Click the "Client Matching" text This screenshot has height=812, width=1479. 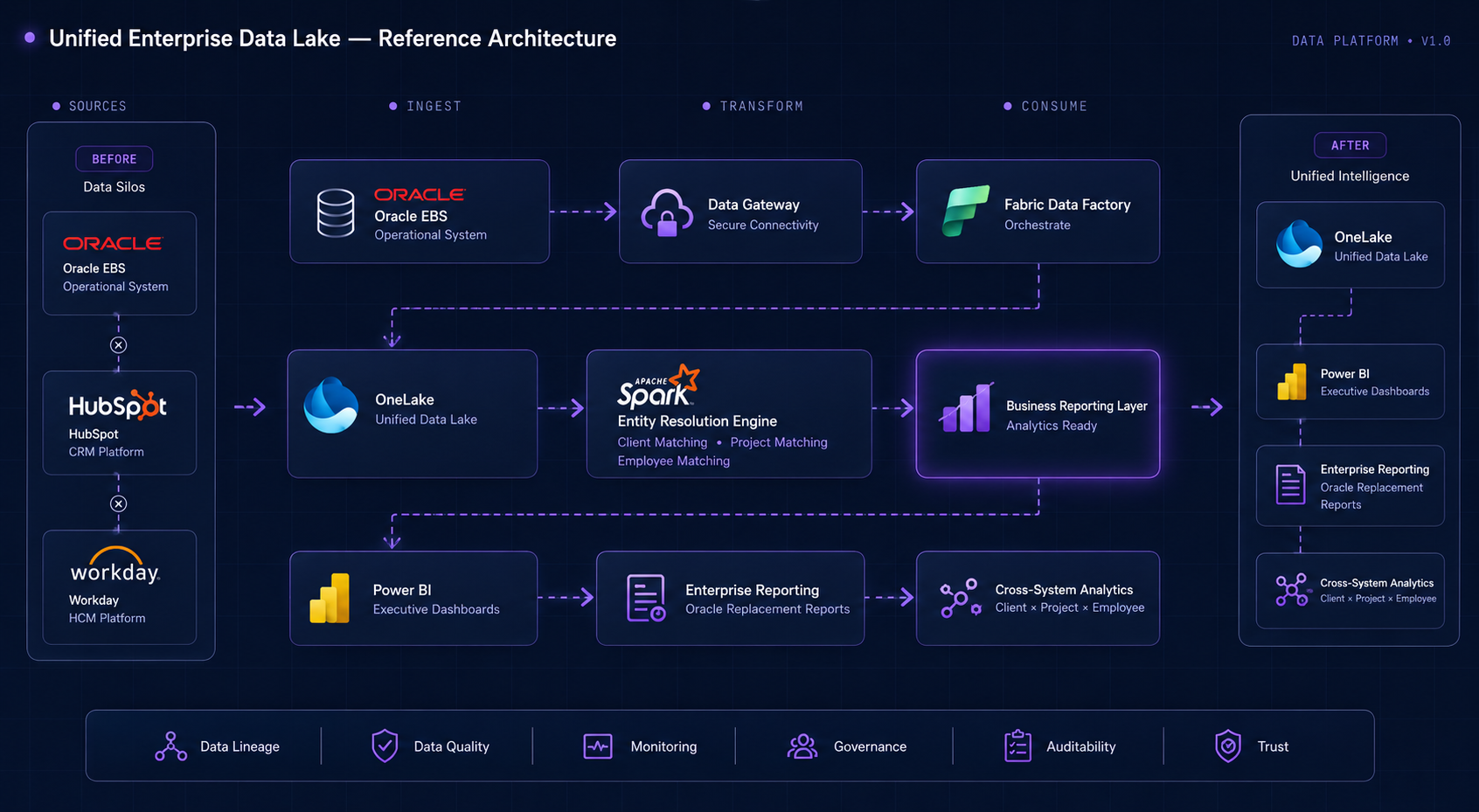pyautogui.click(x=663, y=442)
